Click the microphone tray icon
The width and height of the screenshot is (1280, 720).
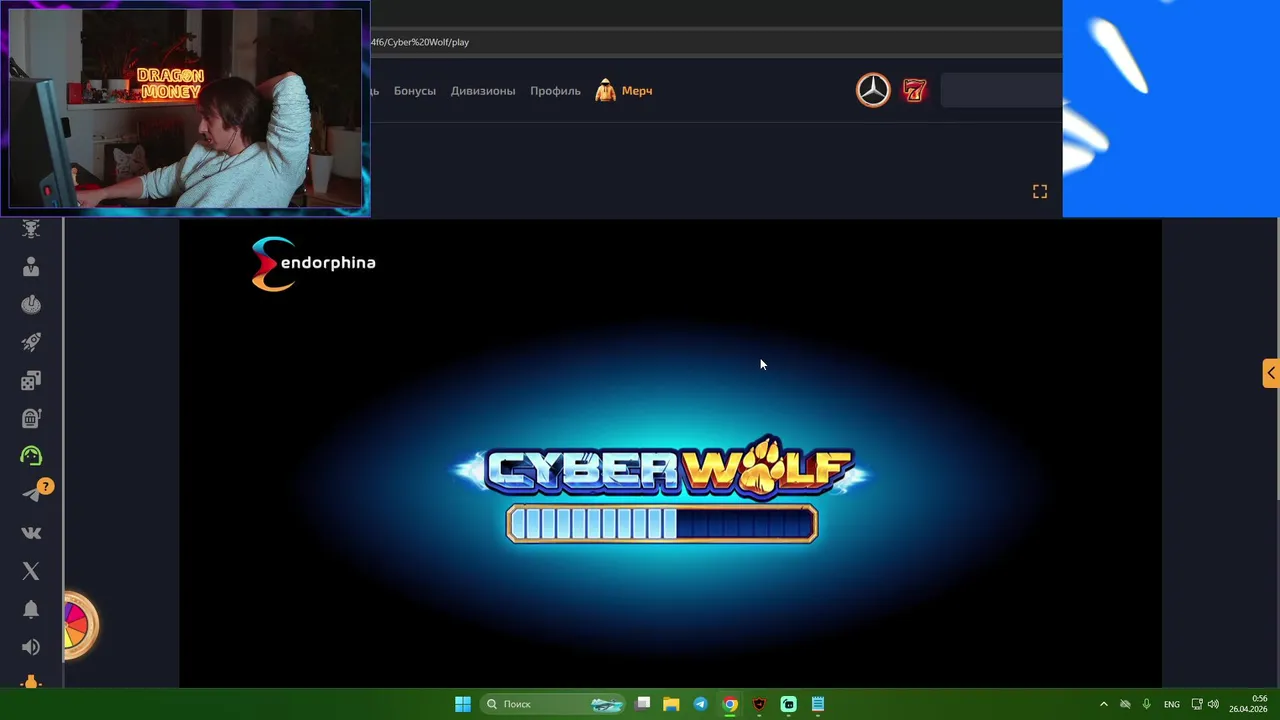tap(1146, 704)
